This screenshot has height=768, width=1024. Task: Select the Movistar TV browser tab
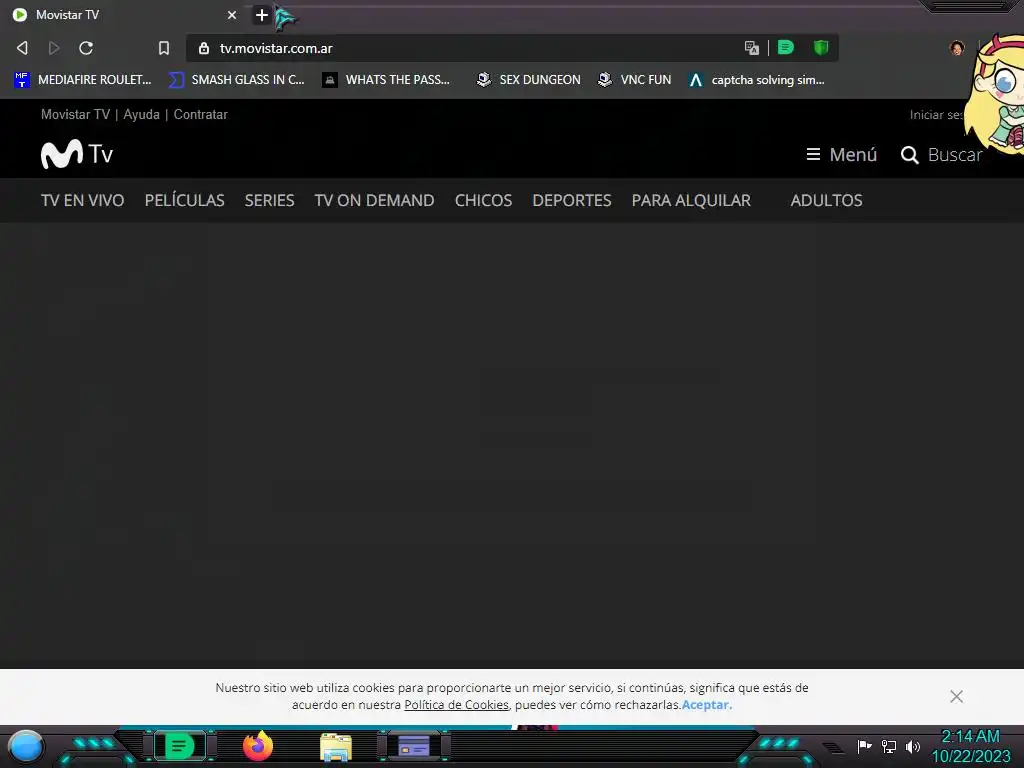124,15
